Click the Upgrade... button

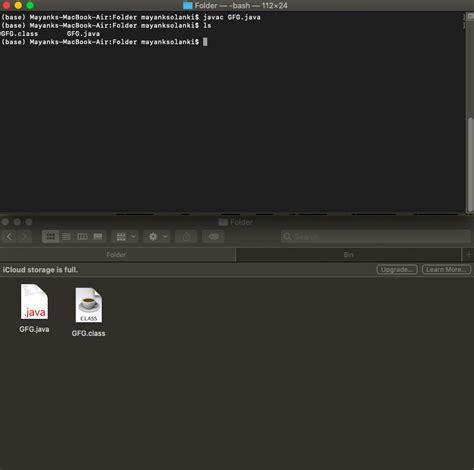click(x=397, y=269)
